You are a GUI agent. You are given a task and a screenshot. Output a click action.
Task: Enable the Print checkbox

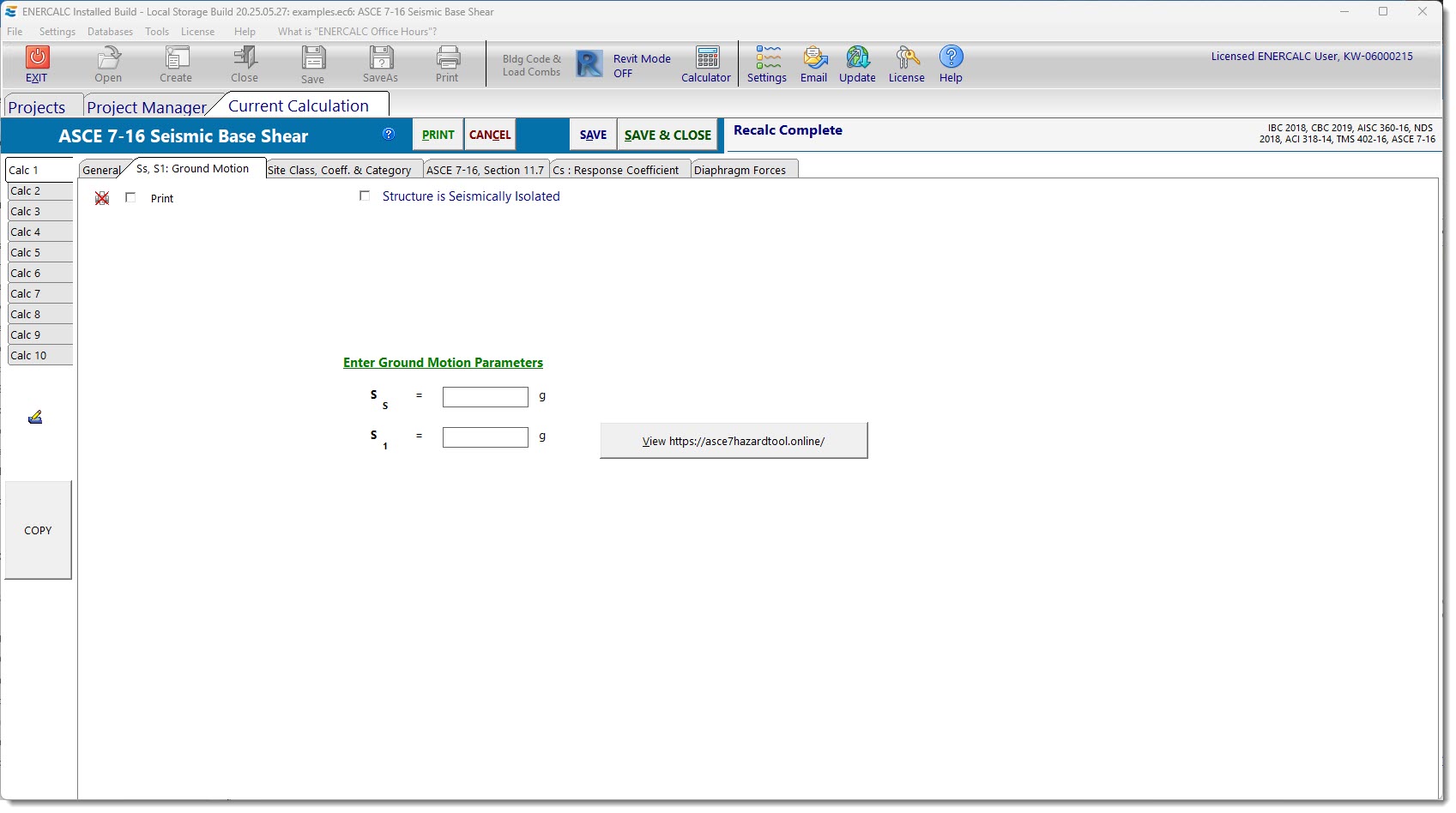coord(130,198)
